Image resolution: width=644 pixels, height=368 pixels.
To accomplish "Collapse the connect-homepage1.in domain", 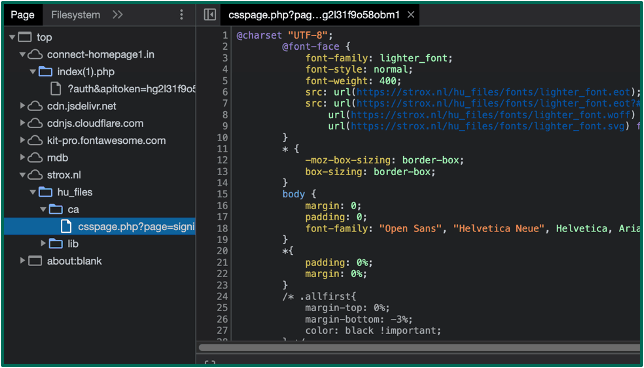I will coord(23,55).
